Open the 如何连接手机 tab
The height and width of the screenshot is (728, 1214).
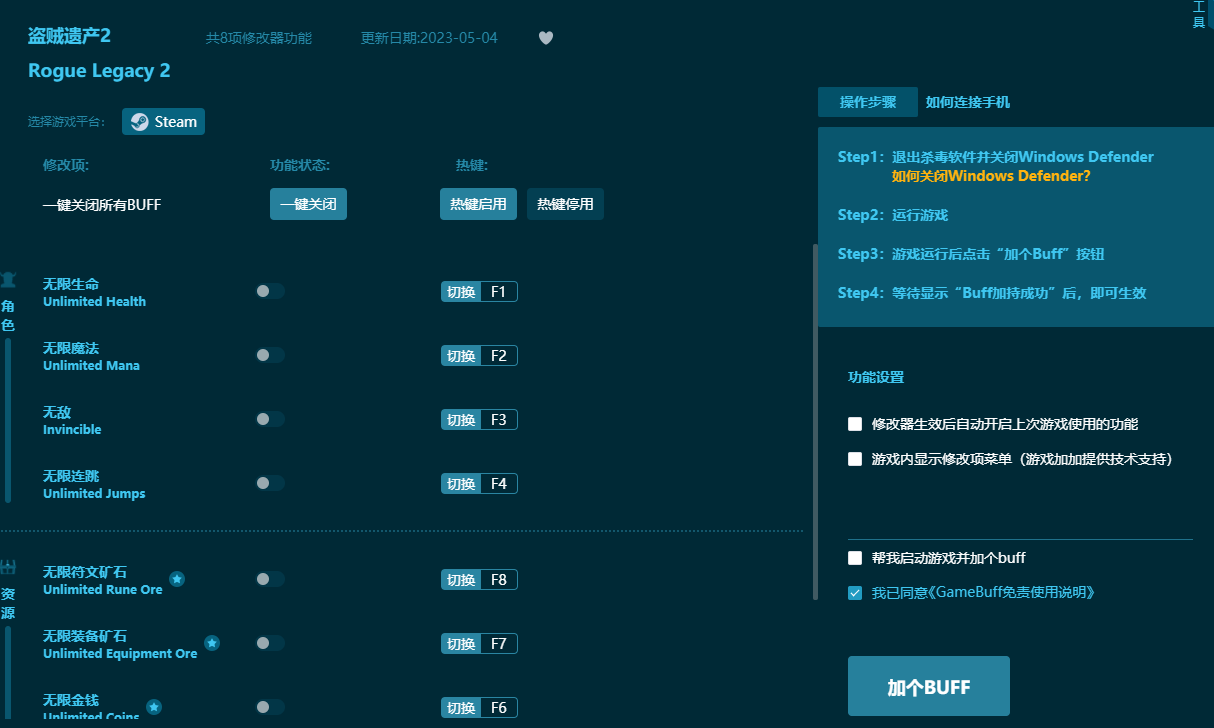coord(968,102)
